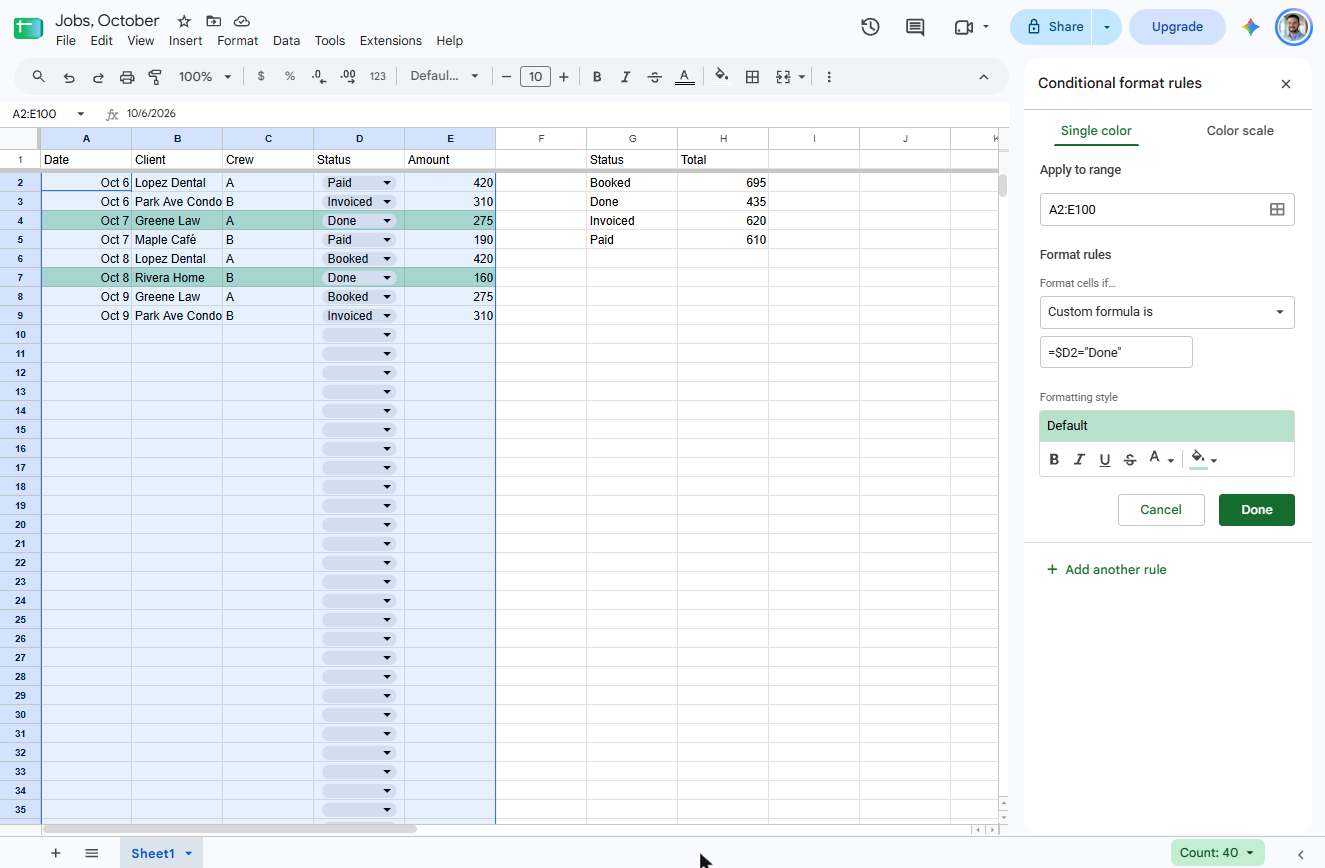This screenshot has height=868, width=1325.
Task: Open the All Sheets list icon
Action: pos(92,853)
